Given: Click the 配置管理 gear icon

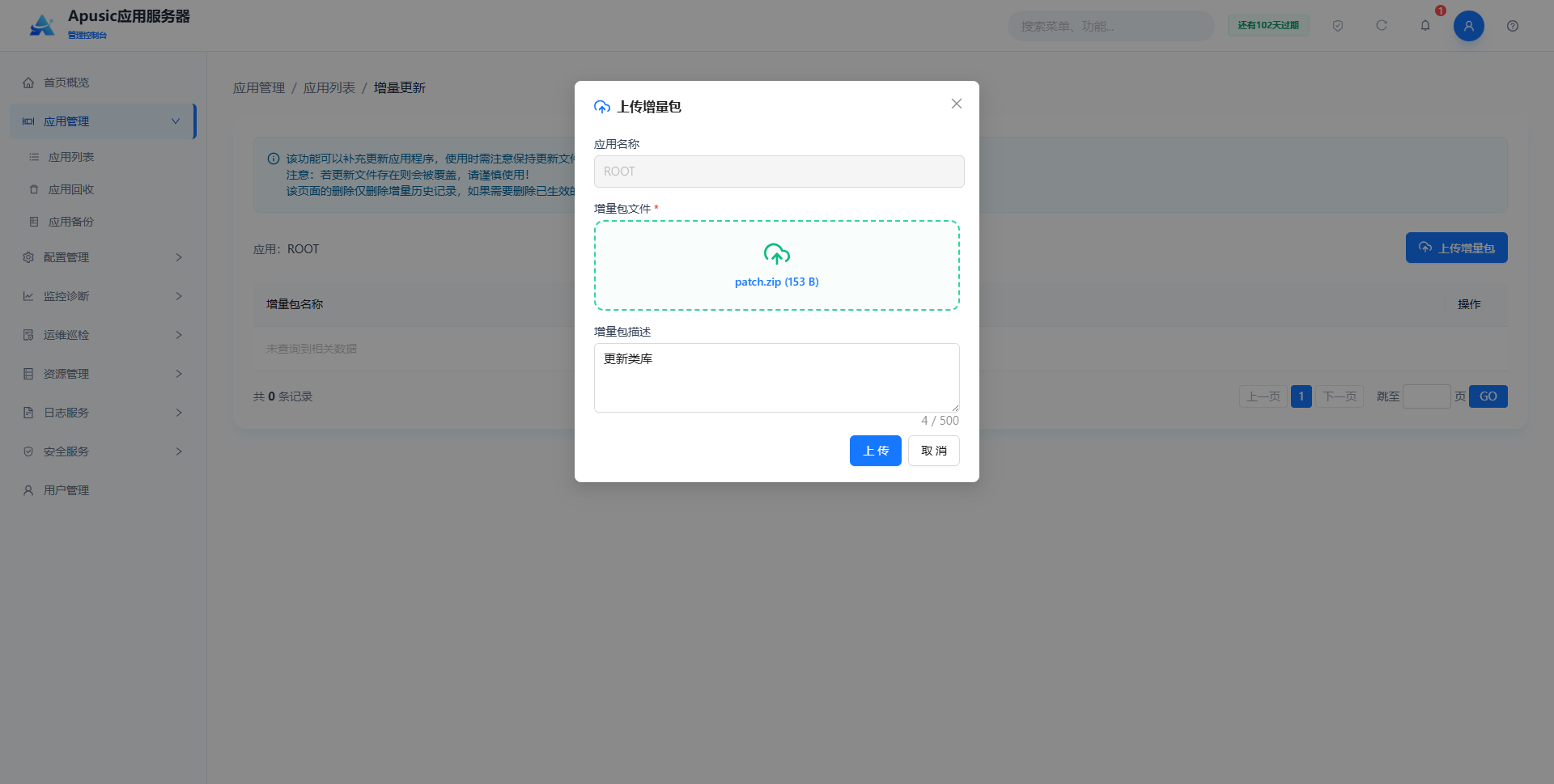Looking at the screenshot, I should pyautogui.click(x=28, y=257).
